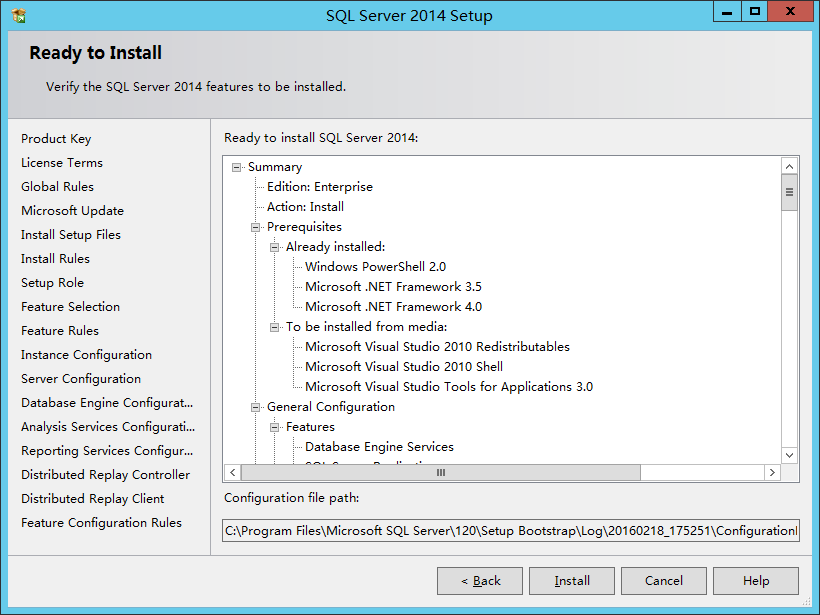
Task: Select the Prerequisites label in tree
Action: [x=304, y=227]
